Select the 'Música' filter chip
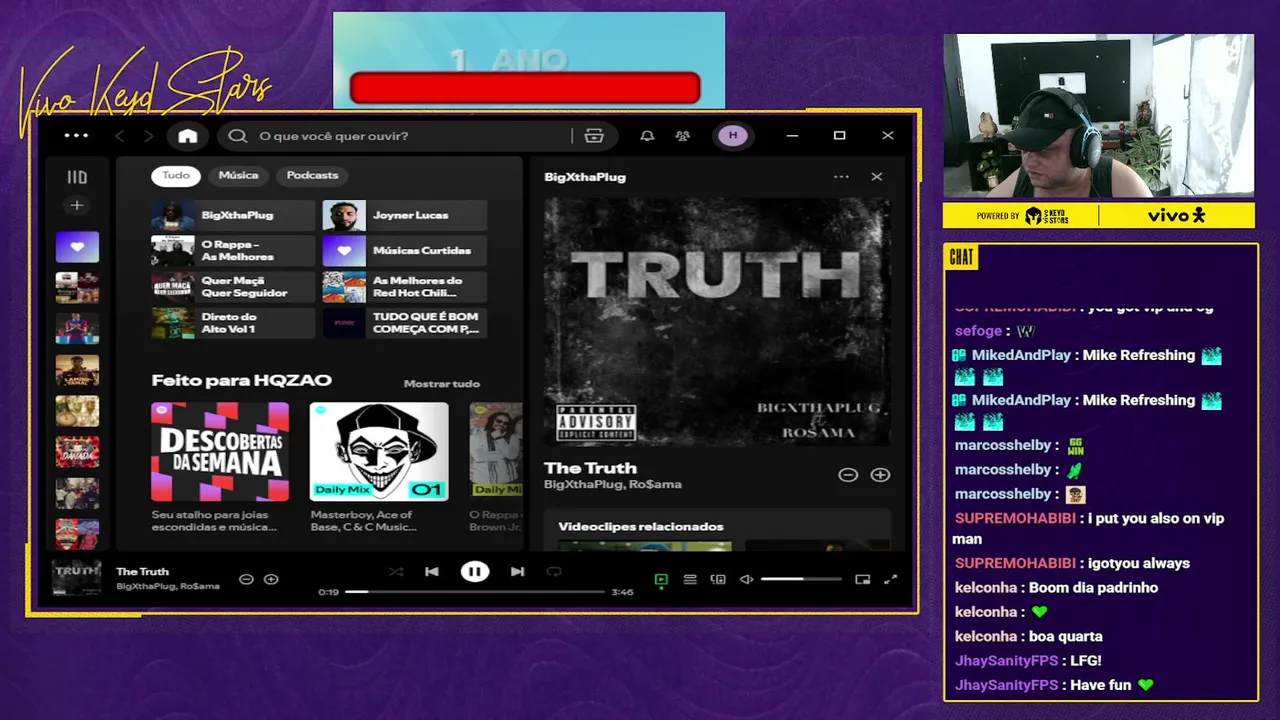 pyautogui.click(x=238, y=175)
